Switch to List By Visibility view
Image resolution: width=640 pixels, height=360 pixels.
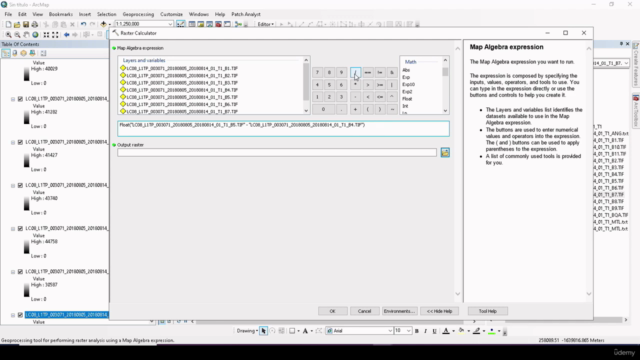click(23, 53)
